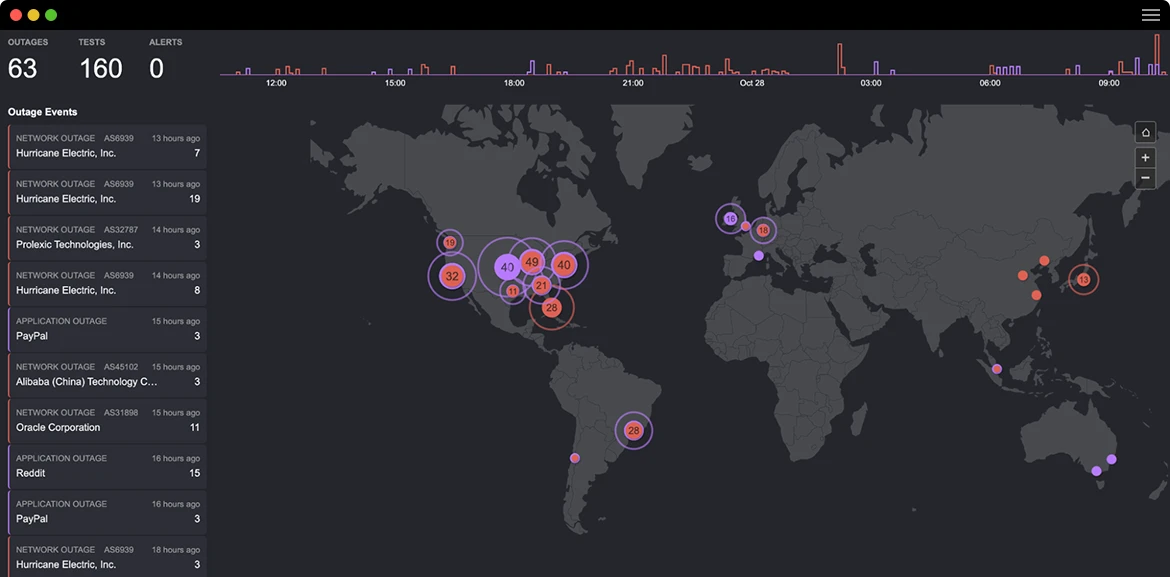Select the zoom-out minus icon on the map
Image resolution: width=1170 pixels, height=577 pixels.
[1145, 177]
